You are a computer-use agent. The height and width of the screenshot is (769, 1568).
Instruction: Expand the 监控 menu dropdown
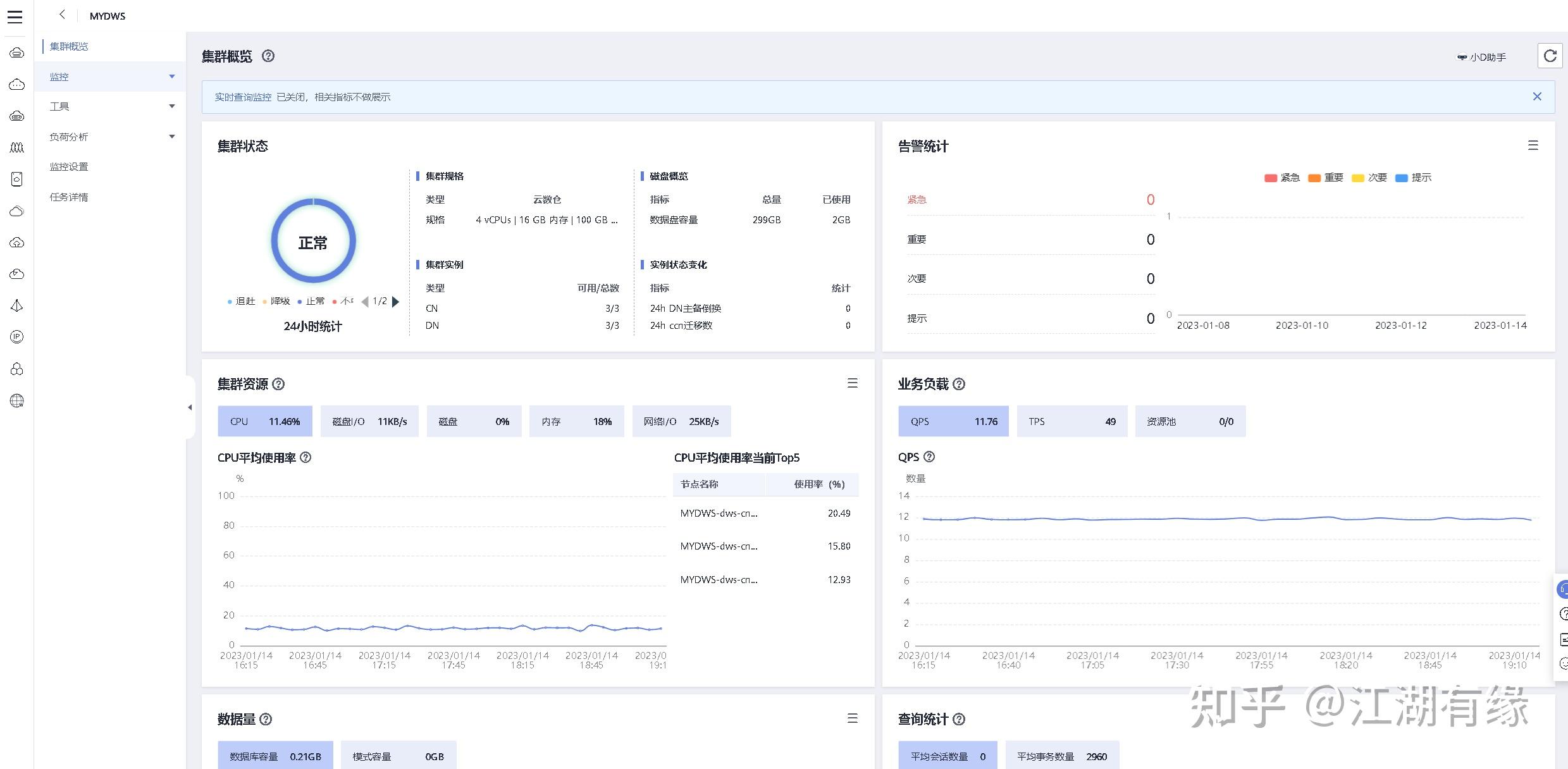click(172, 77)
